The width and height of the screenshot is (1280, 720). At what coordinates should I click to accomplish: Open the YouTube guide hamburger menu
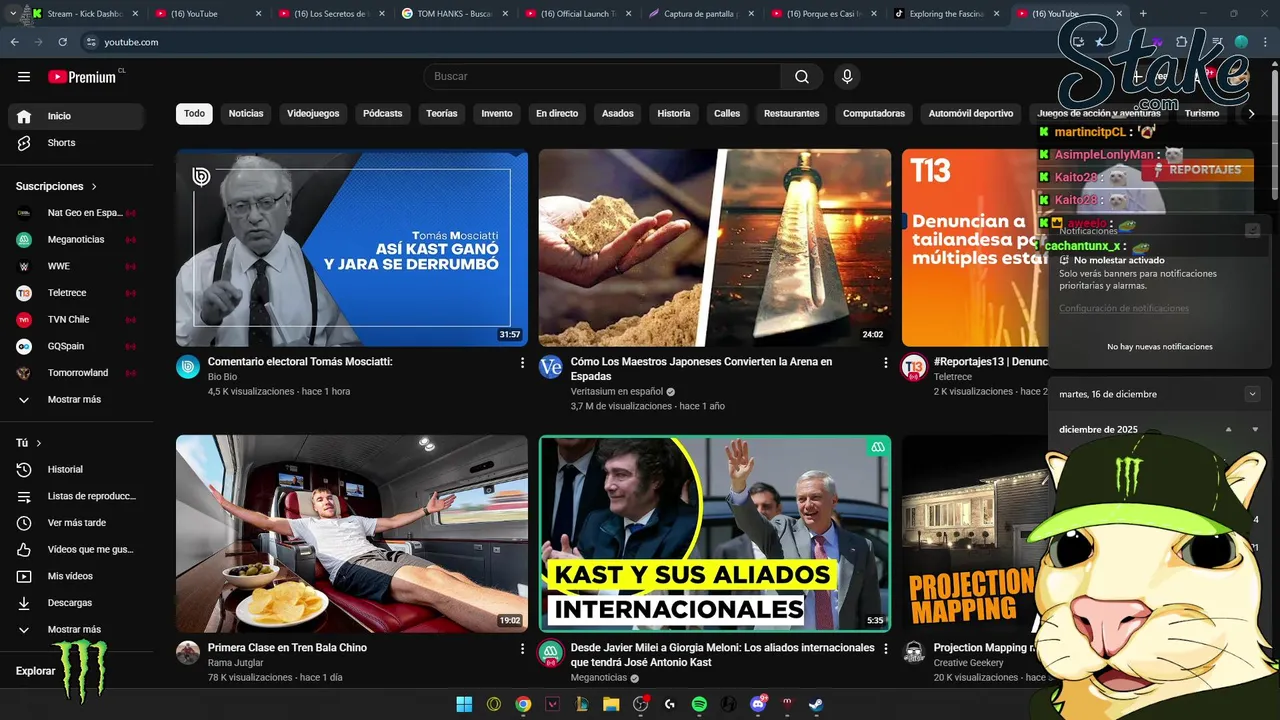pyautogui.click(x=24, y=77)
